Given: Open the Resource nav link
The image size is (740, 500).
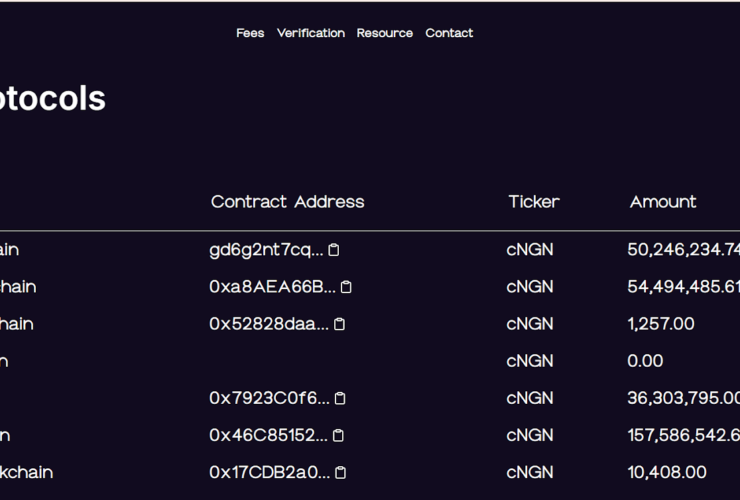Looking at the screenshot, I should (x=385, y=33).
